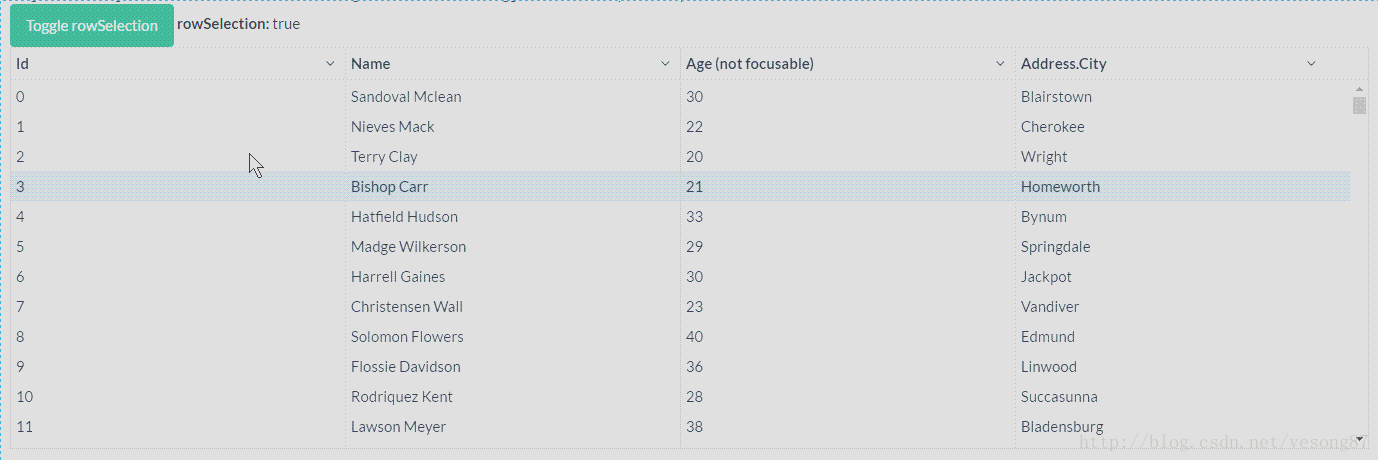Click the Address.City column header label
The height and width of the screenshot is (462, 1380).
pos(1064,64)
